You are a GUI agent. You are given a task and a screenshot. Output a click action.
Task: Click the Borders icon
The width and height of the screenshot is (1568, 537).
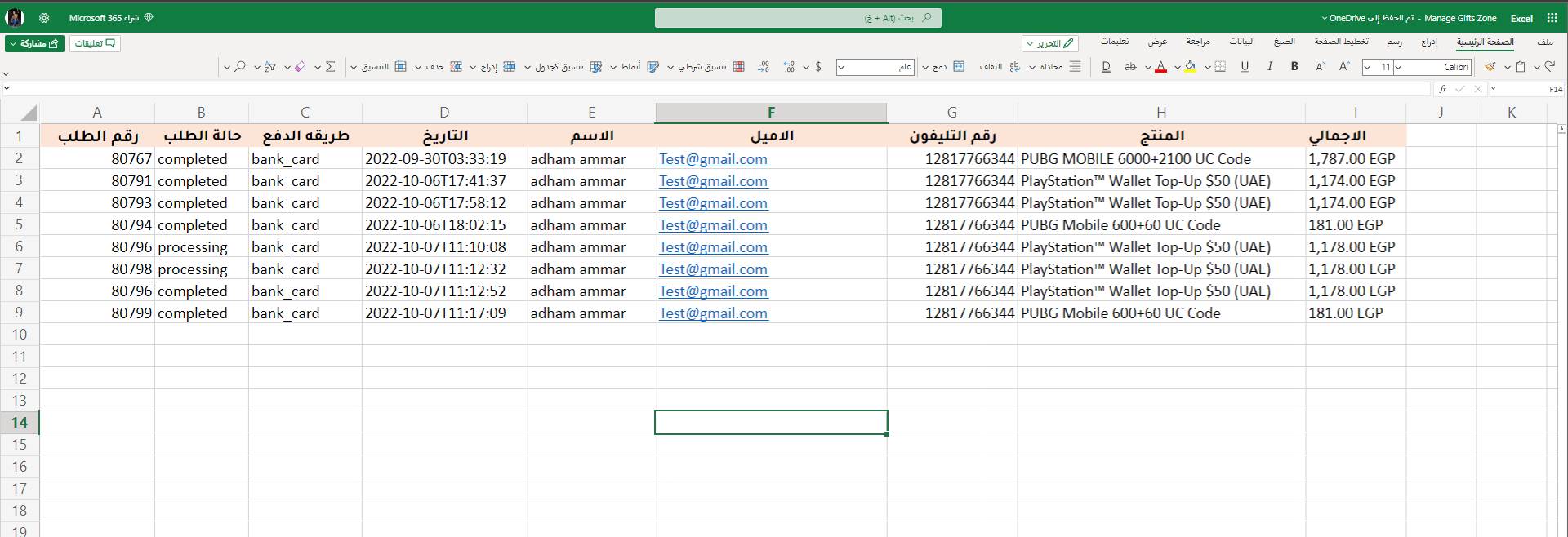click(1220, 67)
